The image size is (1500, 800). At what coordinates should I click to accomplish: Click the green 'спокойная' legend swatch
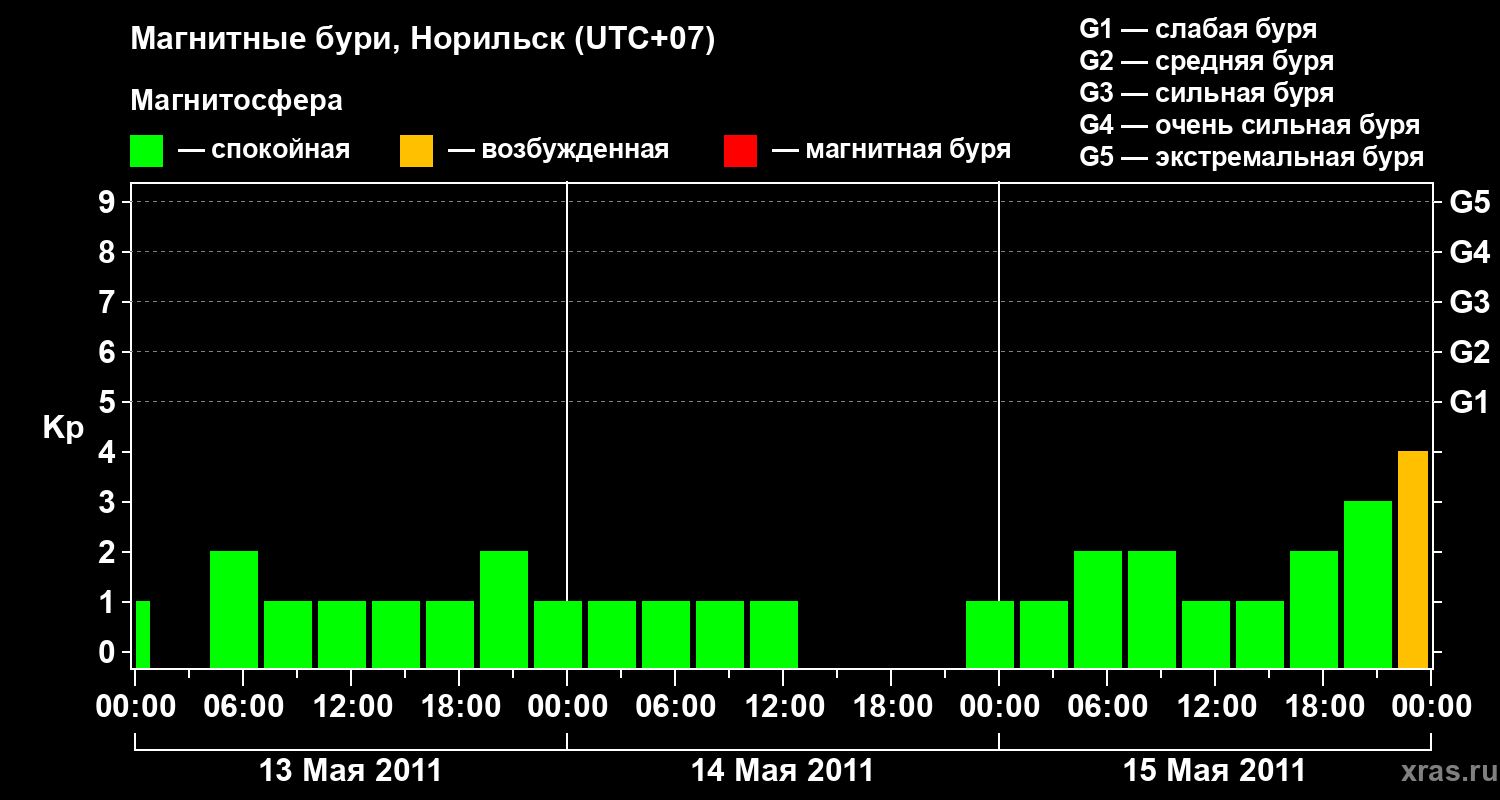(147, 151)
